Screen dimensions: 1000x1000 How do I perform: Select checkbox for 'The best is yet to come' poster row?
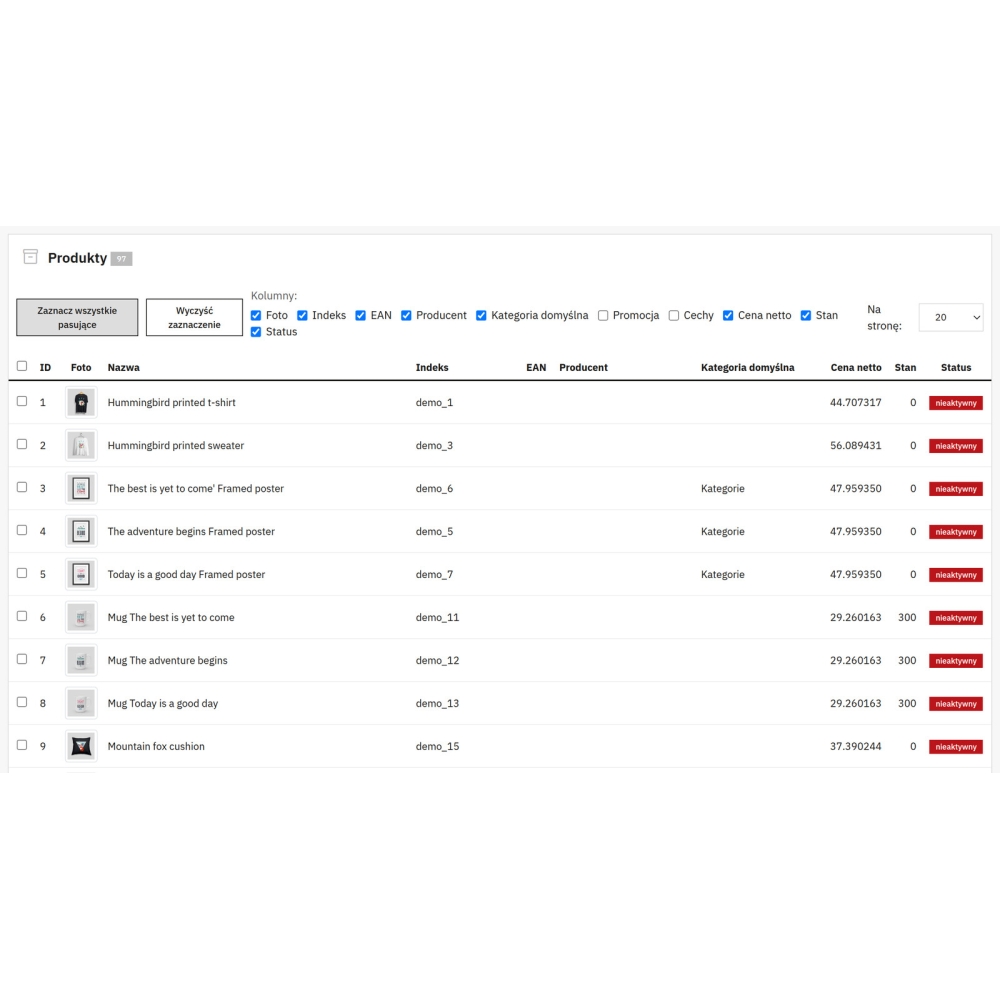pos(22,487)
